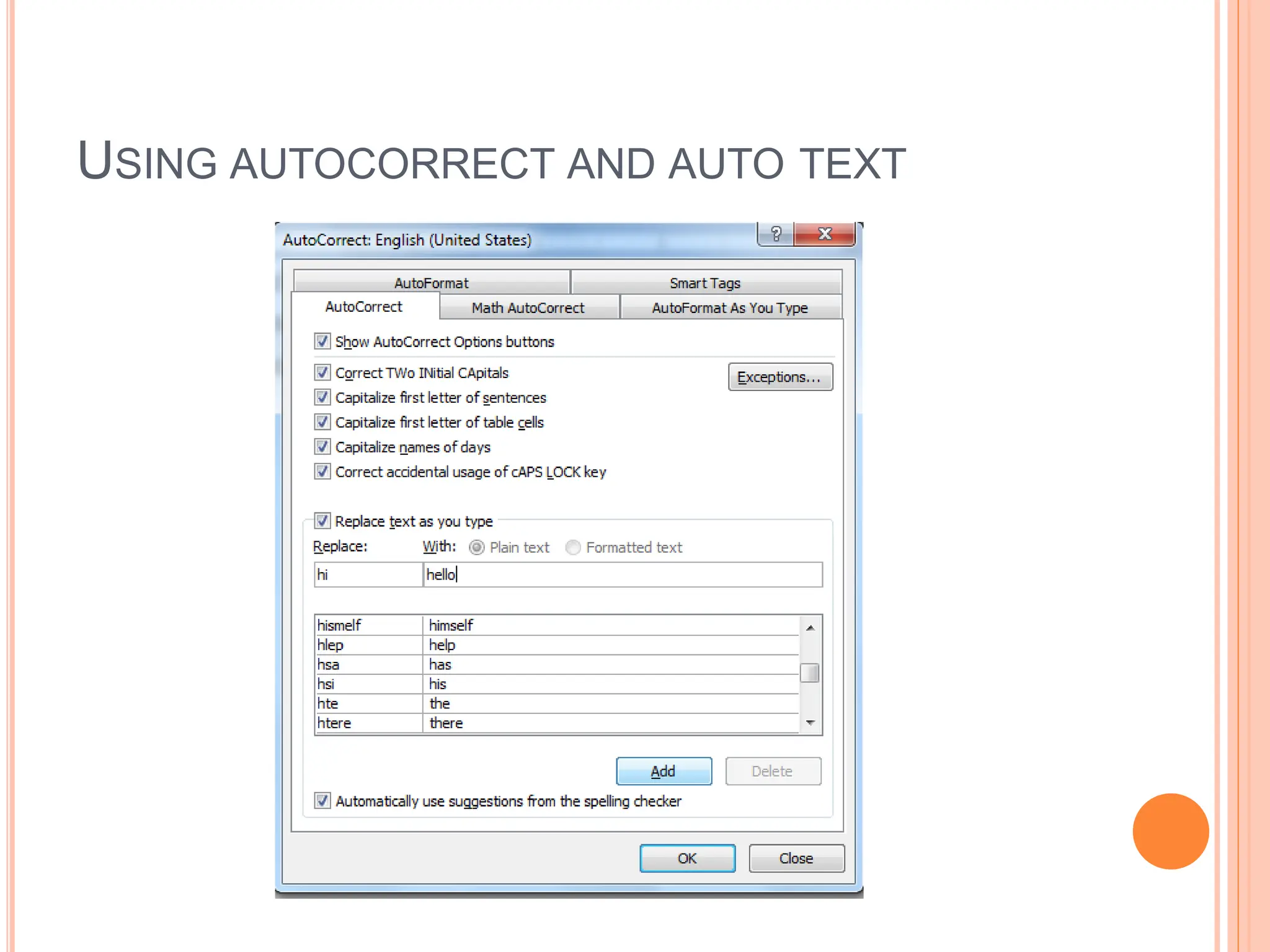Select the htere entry in list

pyautogui.click(x=557, y=723)
